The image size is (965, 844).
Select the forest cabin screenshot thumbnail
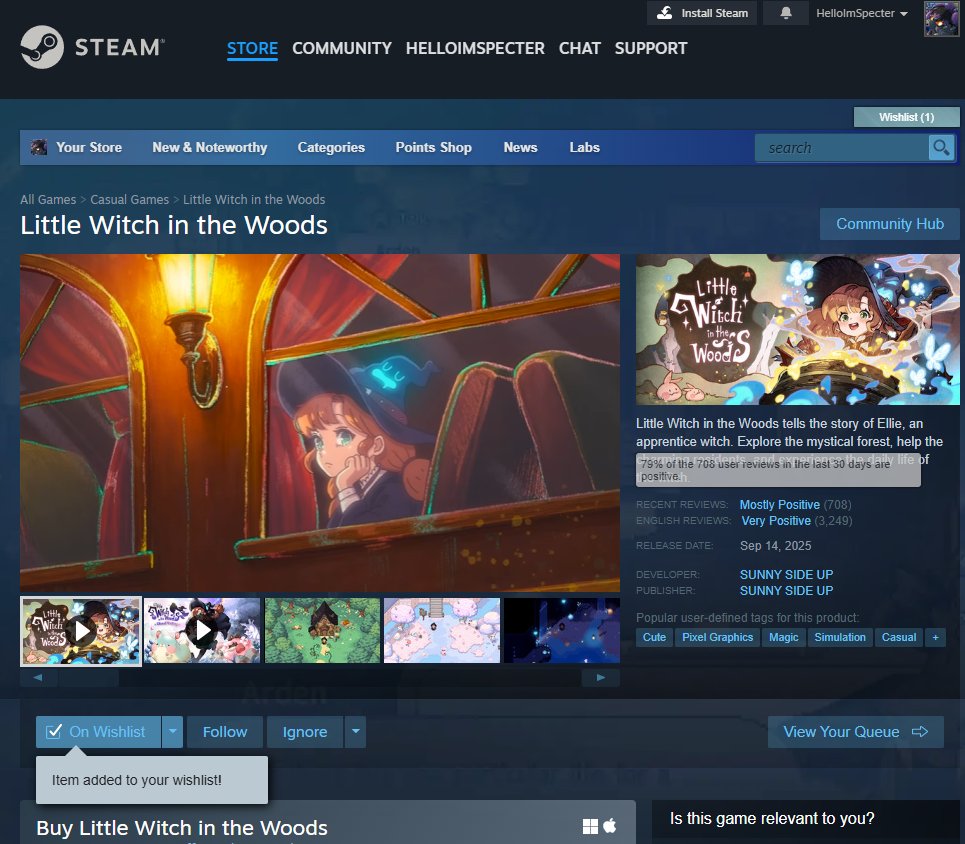(x=322, y=631)
